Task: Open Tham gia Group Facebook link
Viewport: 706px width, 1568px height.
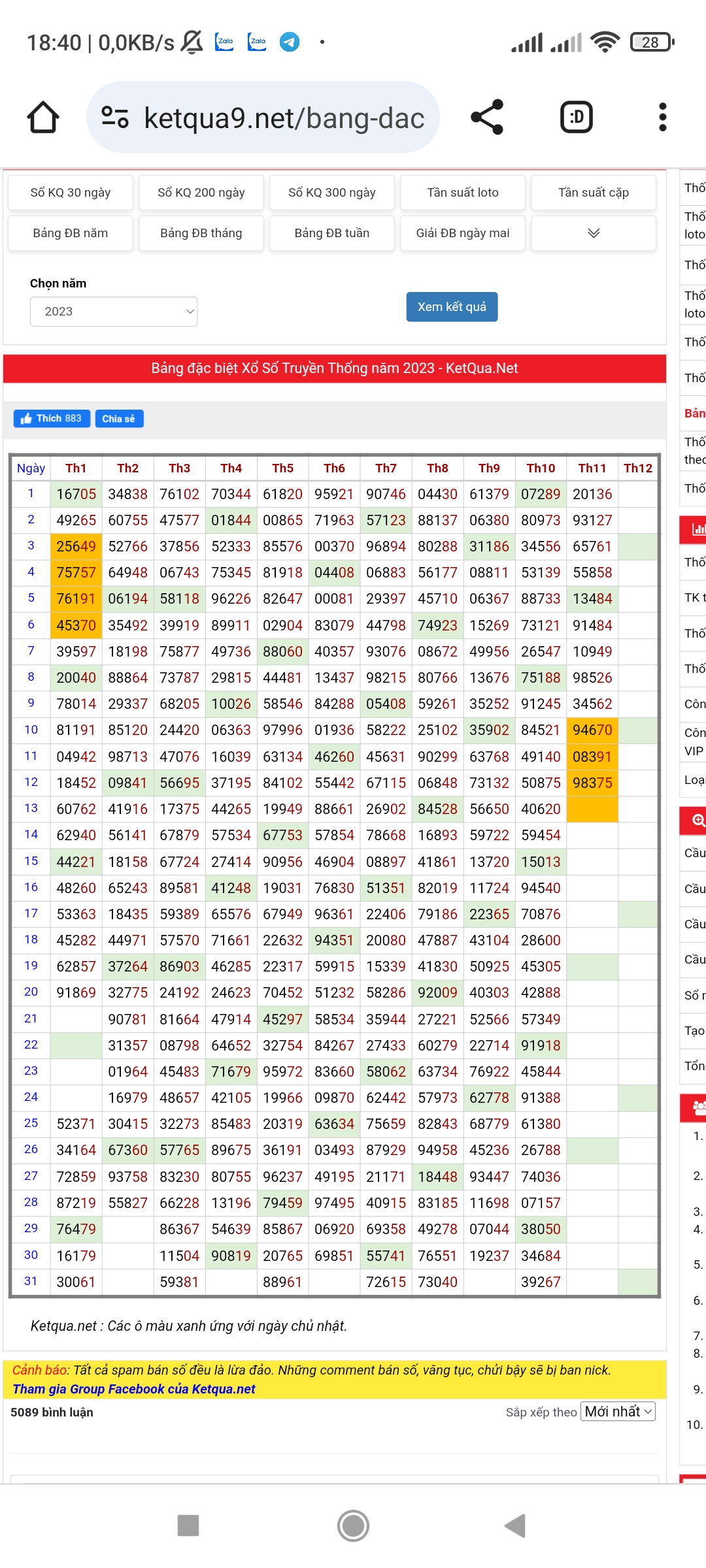Action: click(134, 1389)
